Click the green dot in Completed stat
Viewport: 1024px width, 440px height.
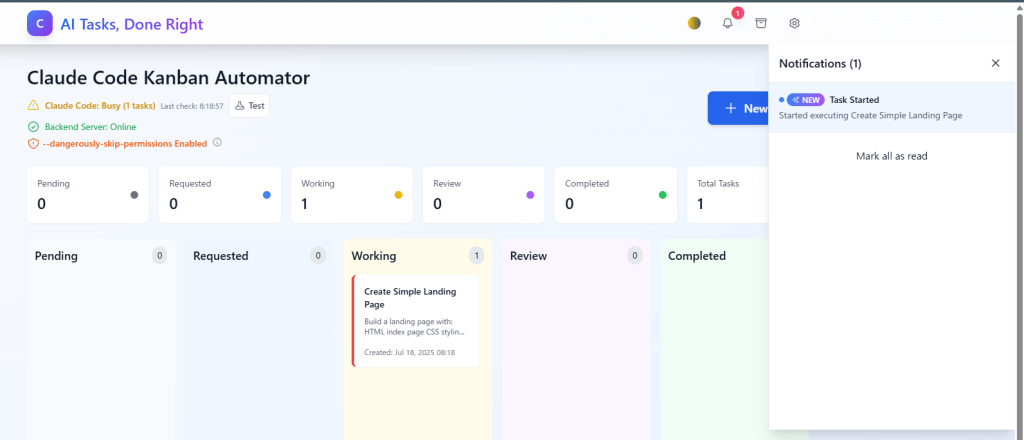(x=662, y=195)
